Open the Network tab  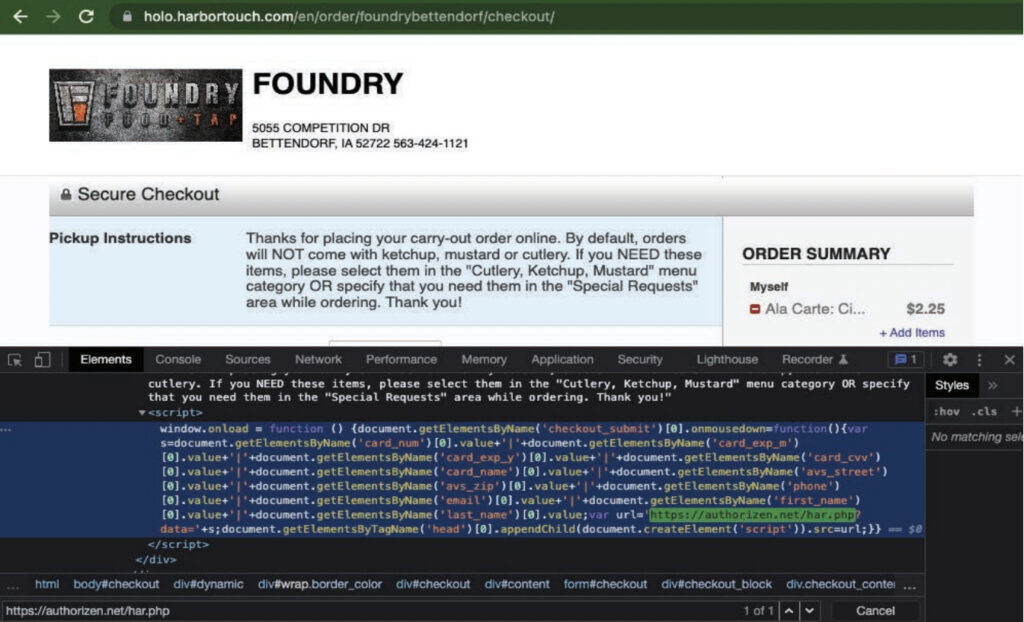point(318,359)
